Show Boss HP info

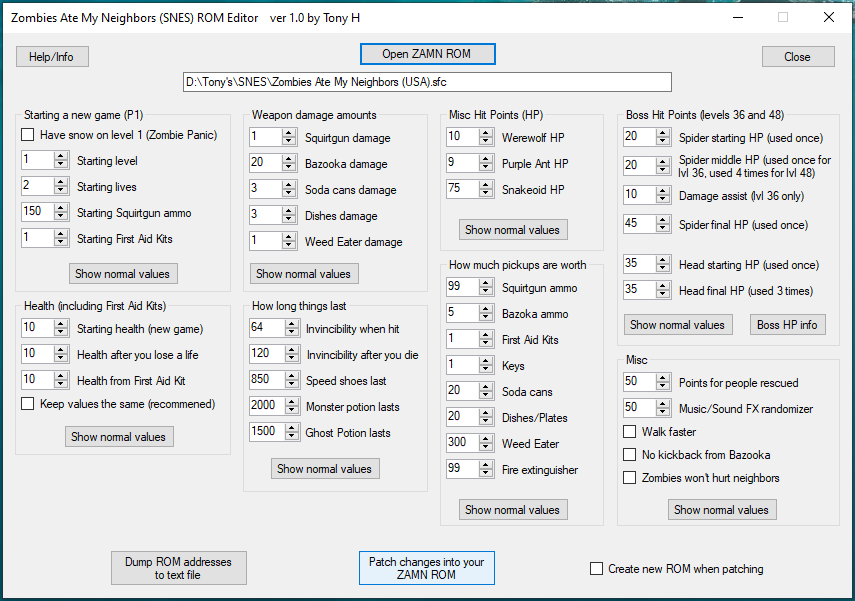coord(787,325)
